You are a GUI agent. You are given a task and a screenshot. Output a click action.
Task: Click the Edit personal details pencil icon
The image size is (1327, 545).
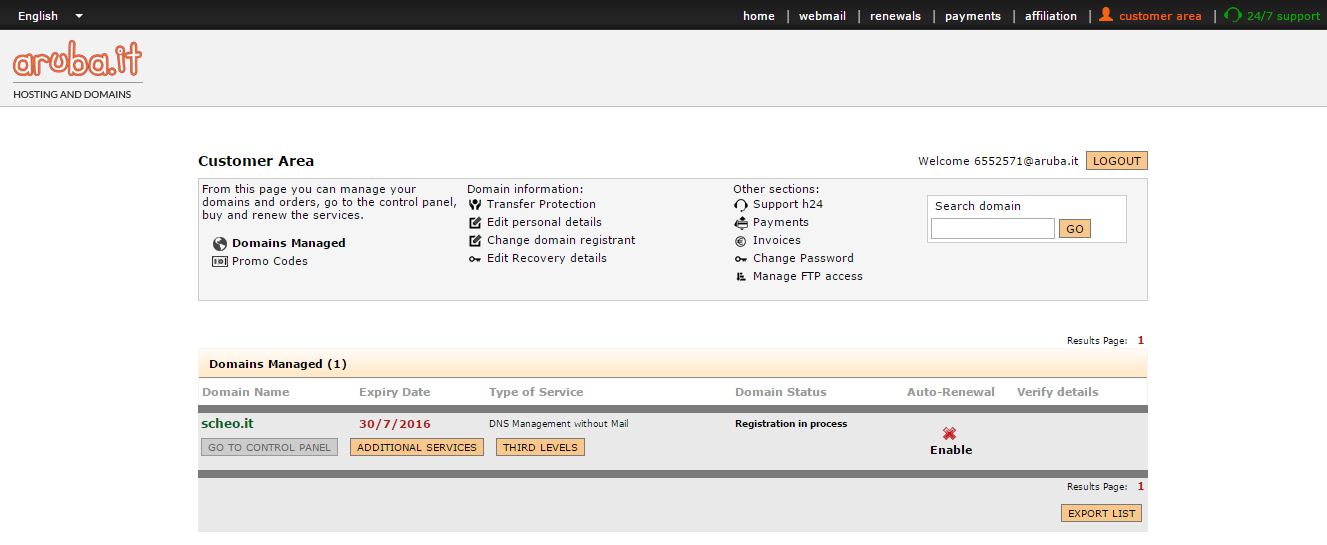coord(475,222)
